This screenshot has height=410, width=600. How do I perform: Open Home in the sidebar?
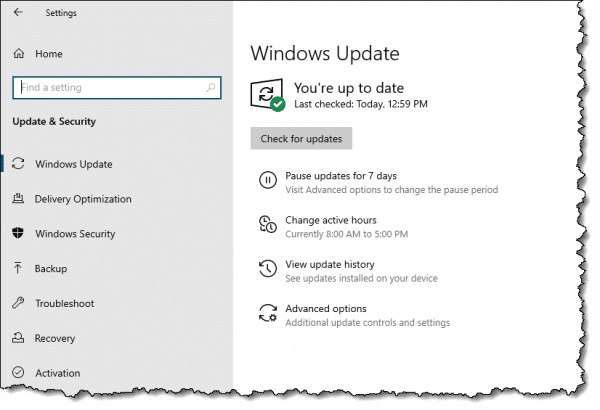click(x=49, y=54)
